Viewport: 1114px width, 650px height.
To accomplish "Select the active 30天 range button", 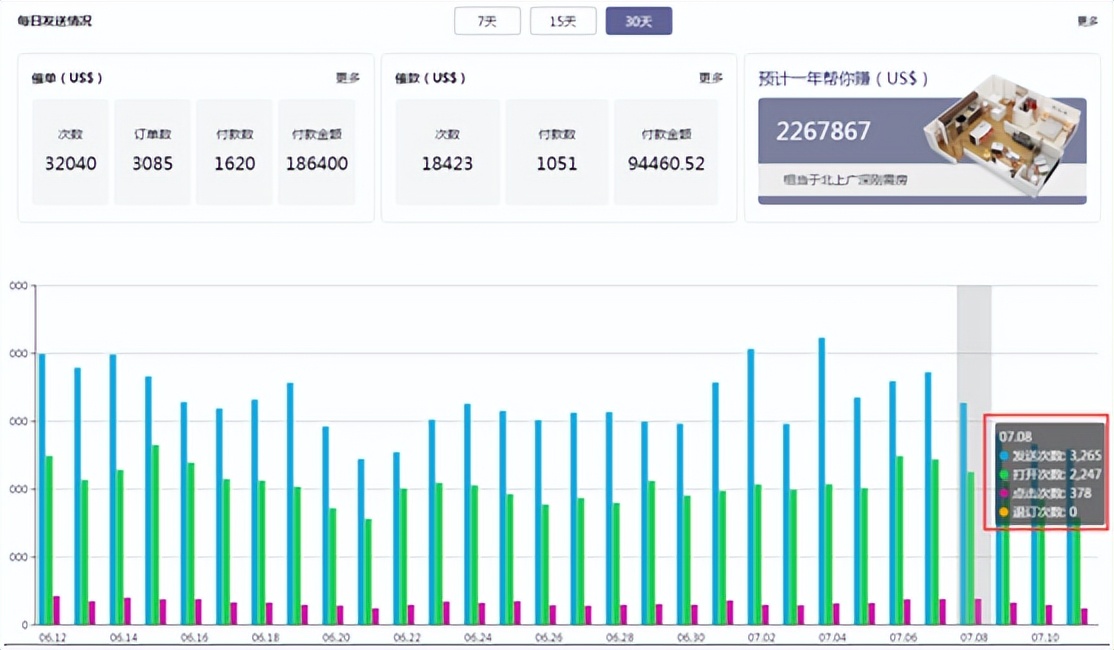I will click(x=638, y=21).
